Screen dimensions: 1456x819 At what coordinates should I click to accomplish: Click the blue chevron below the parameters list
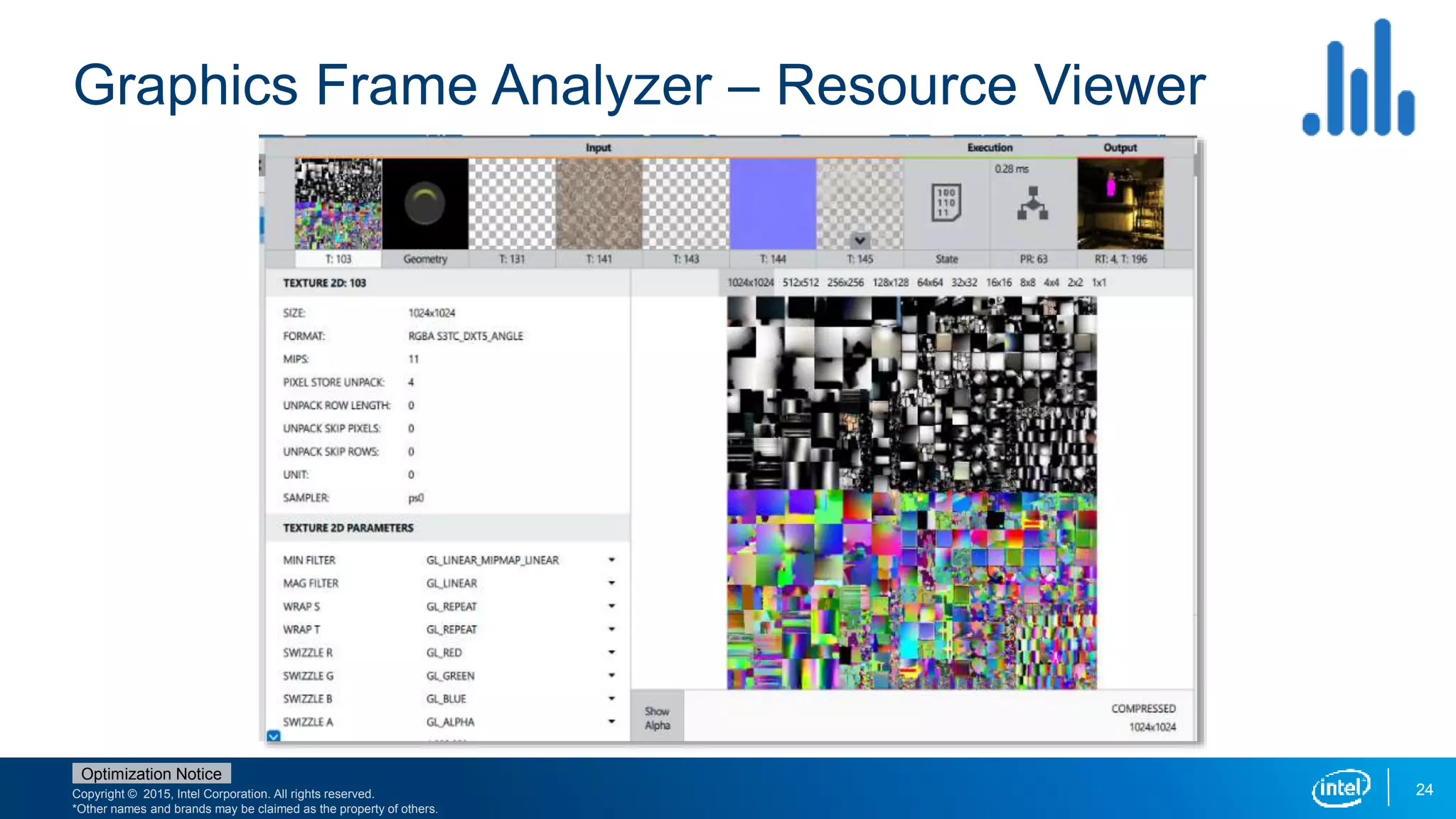pyautogui.click(x=274, y=737)
